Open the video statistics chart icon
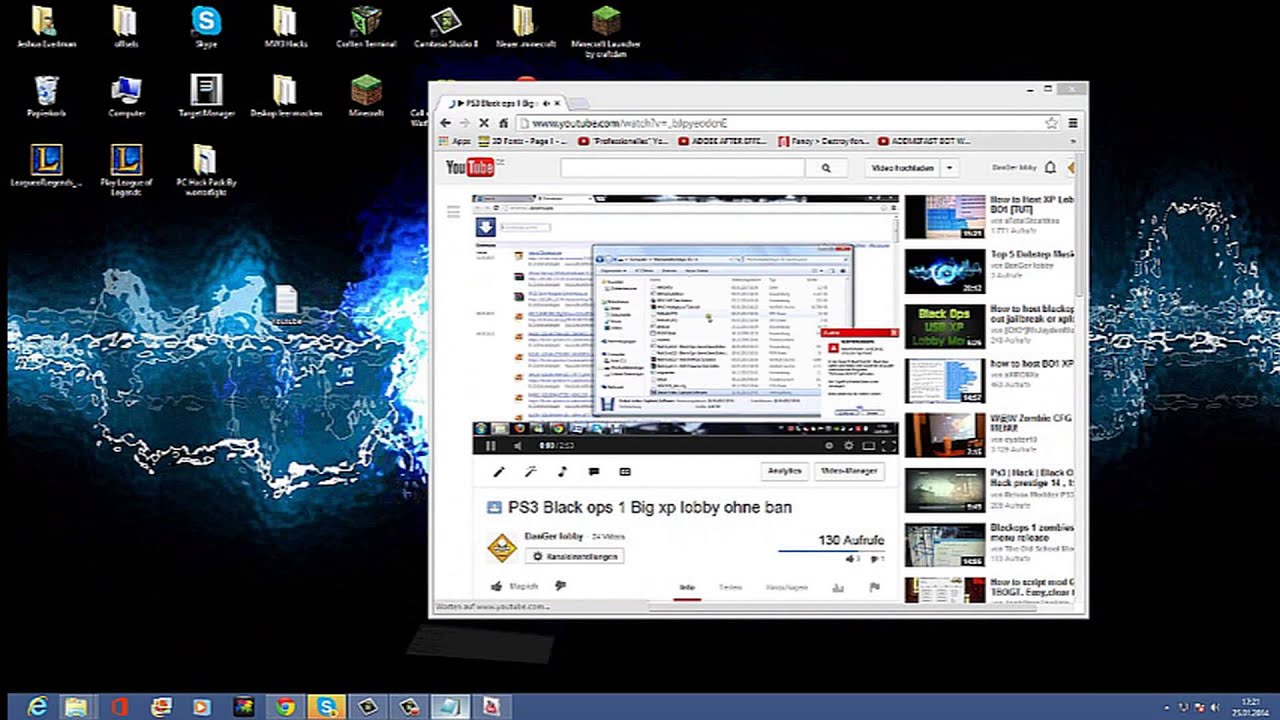This screenshot has width=1280, height=720. point(838,588)
